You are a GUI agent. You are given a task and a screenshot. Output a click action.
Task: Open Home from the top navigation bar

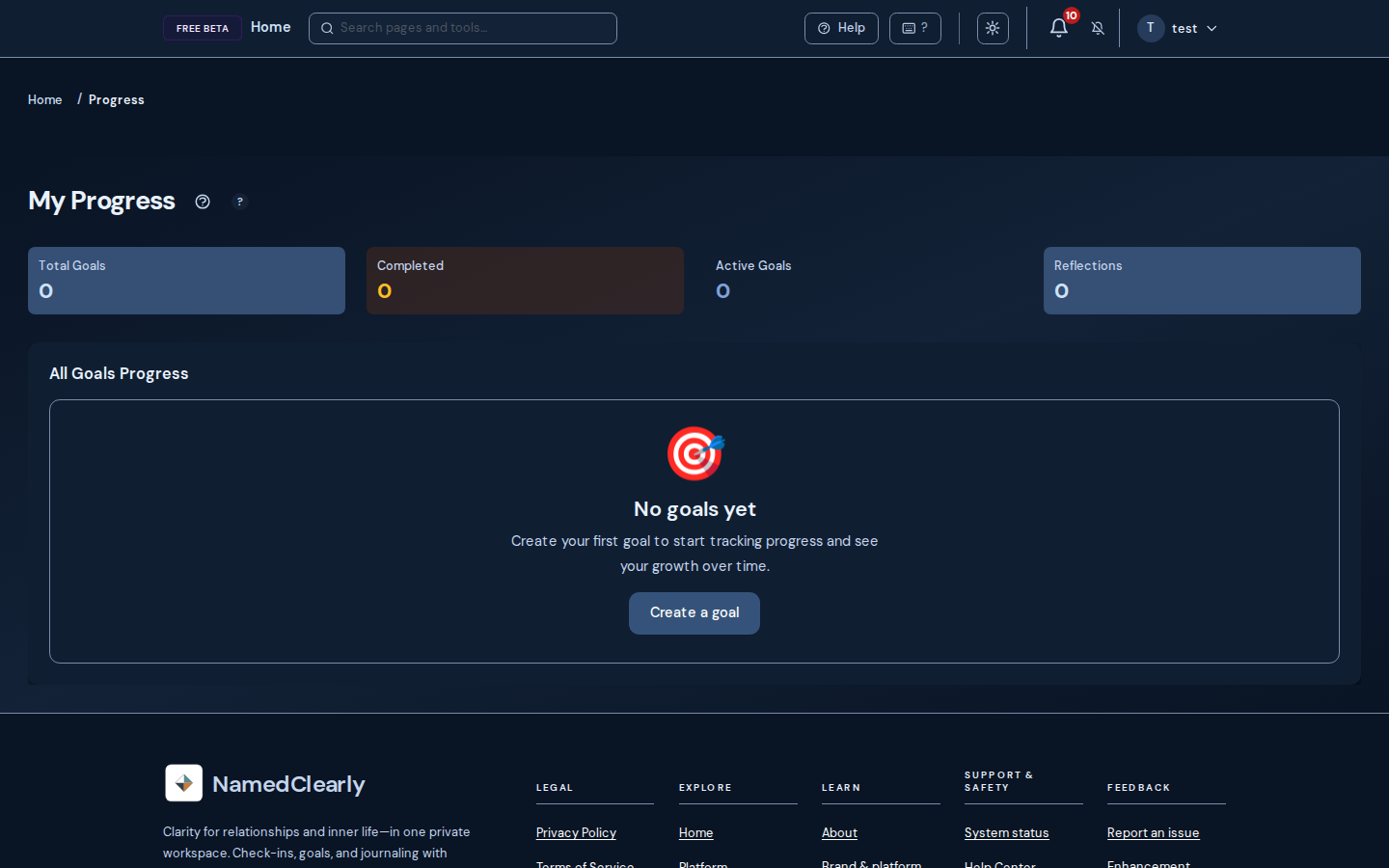tap(270, 27)
